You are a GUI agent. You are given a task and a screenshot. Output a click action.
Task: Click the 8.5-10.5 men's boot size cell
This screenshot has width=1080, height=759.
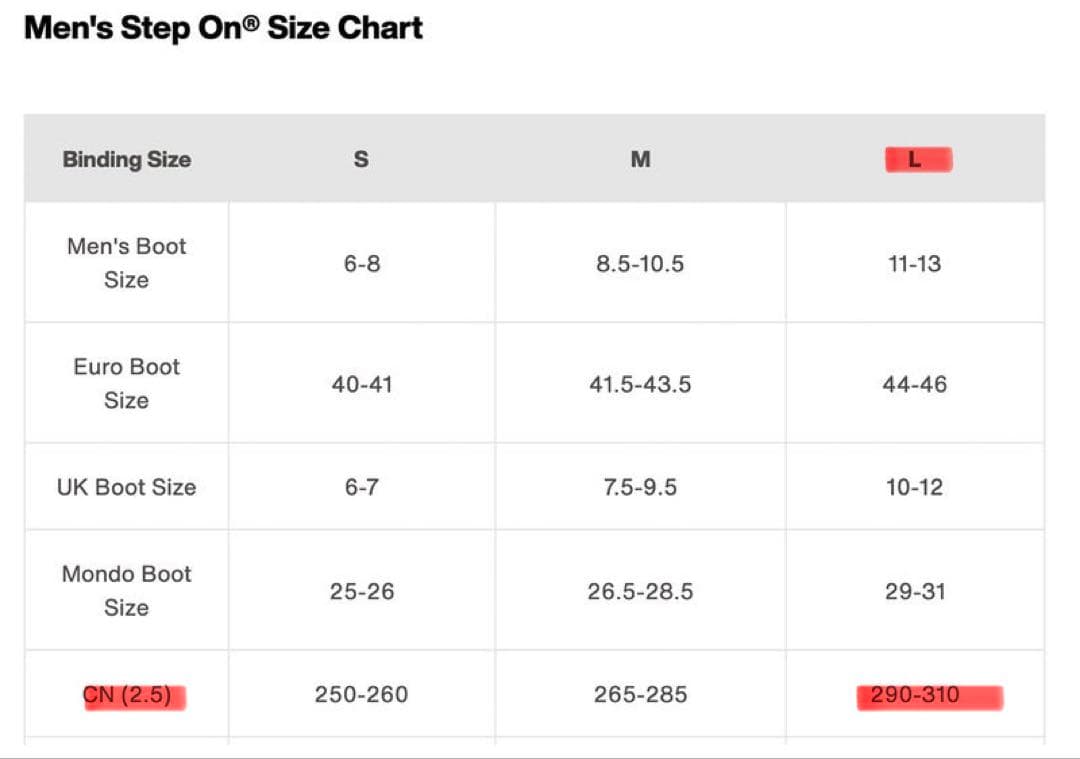640,264
